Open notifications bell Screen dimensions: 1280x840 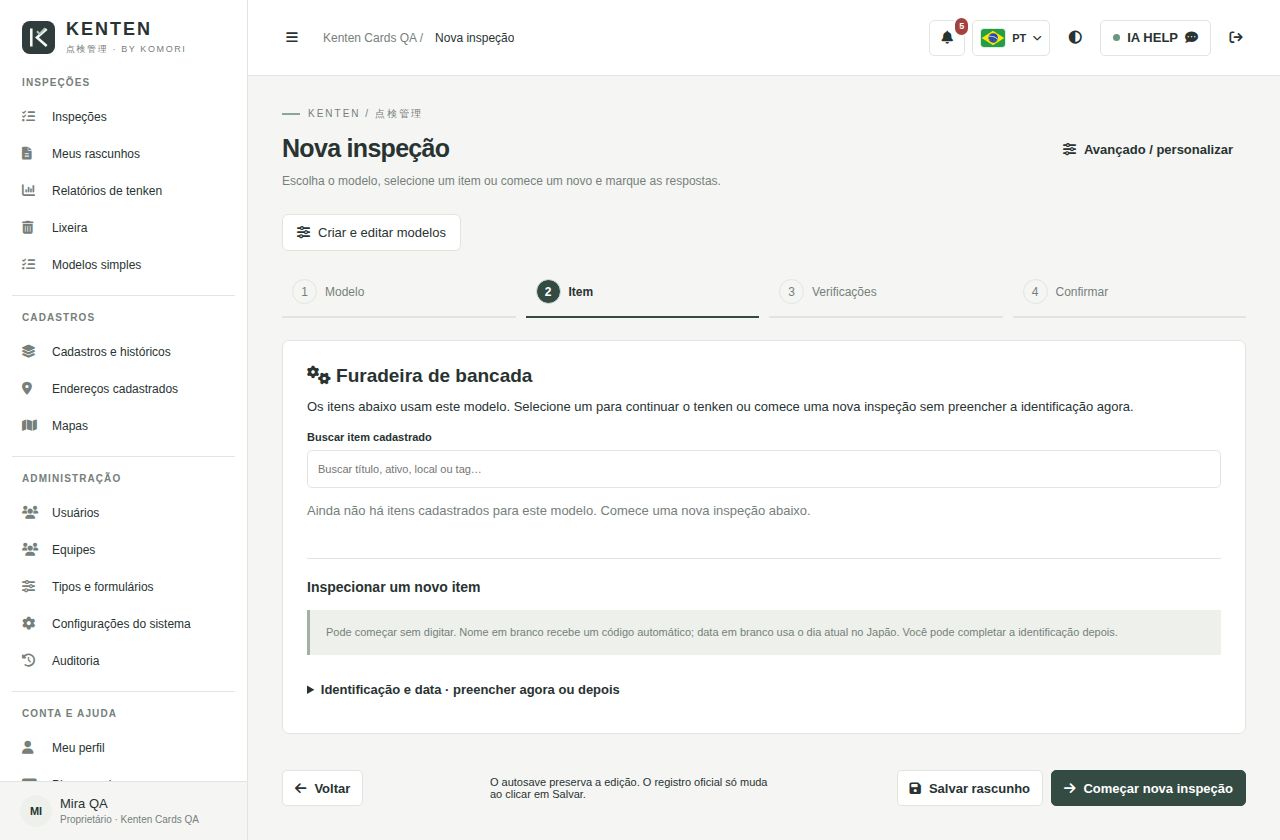(x=947, y=38)
